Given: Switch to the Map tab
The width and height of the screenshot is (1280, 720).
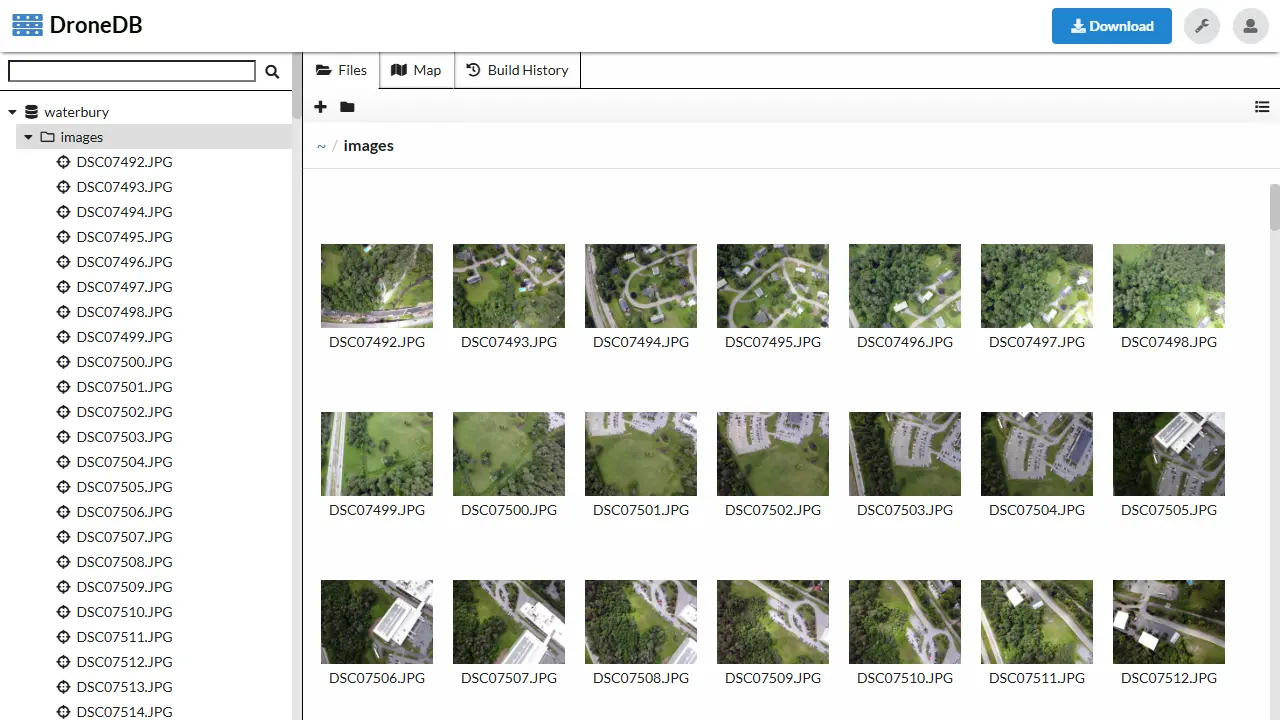Looking at the screenshot, I should coord(416,70).
